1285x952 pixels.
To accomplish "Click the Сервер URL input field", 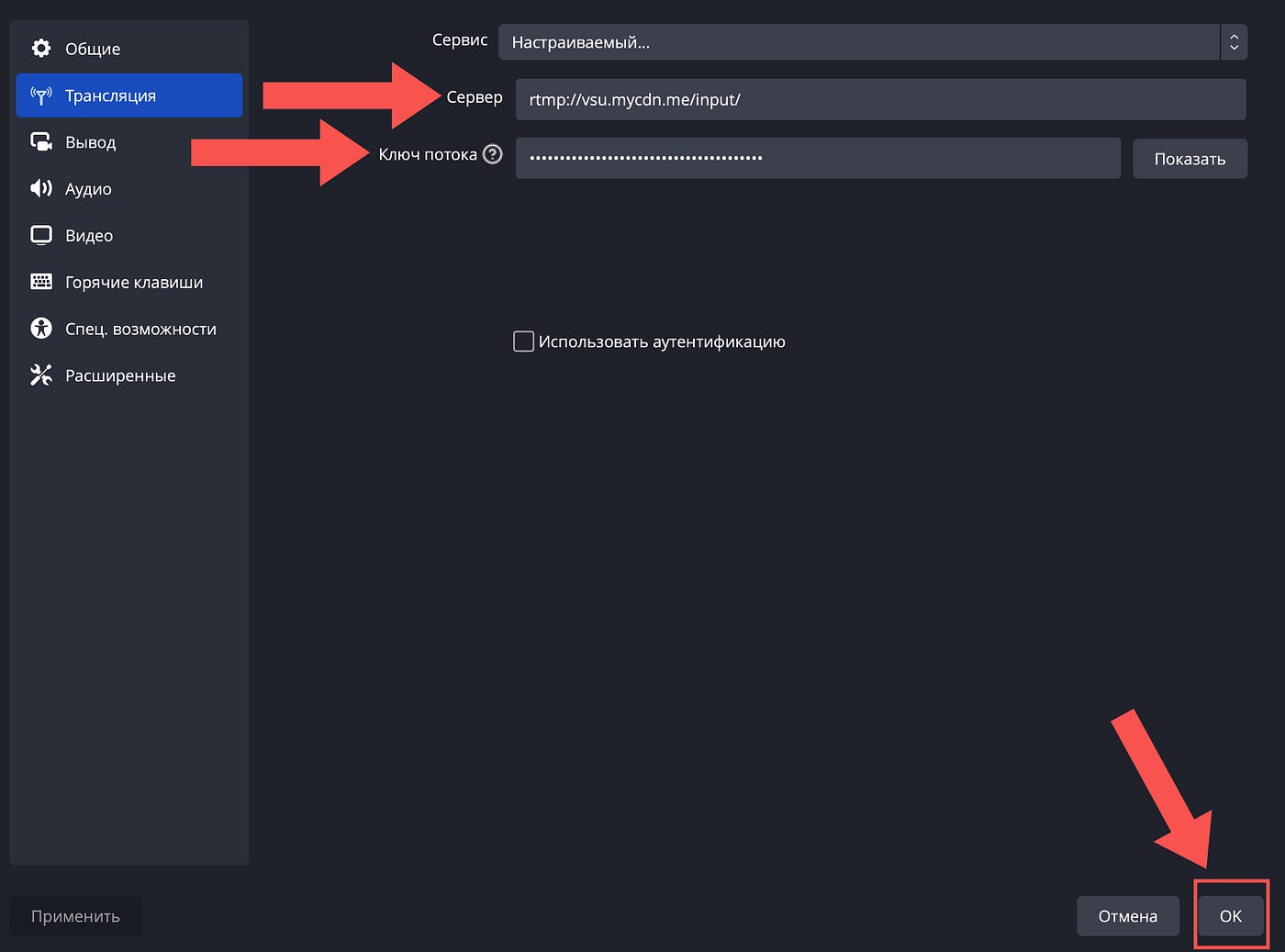I will 880,99.
